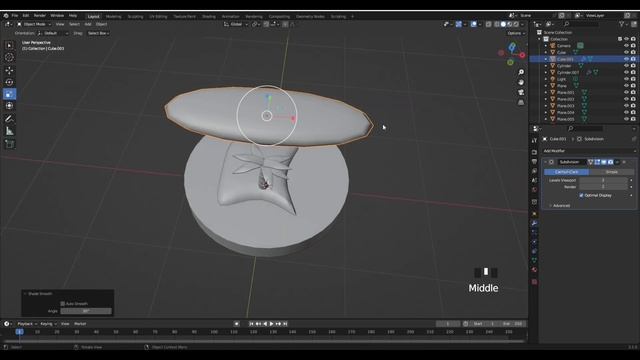The height and width of the screenshot is (360, 640).
Task: Toggle Auto Smooth checkbox
Action: 62,304
